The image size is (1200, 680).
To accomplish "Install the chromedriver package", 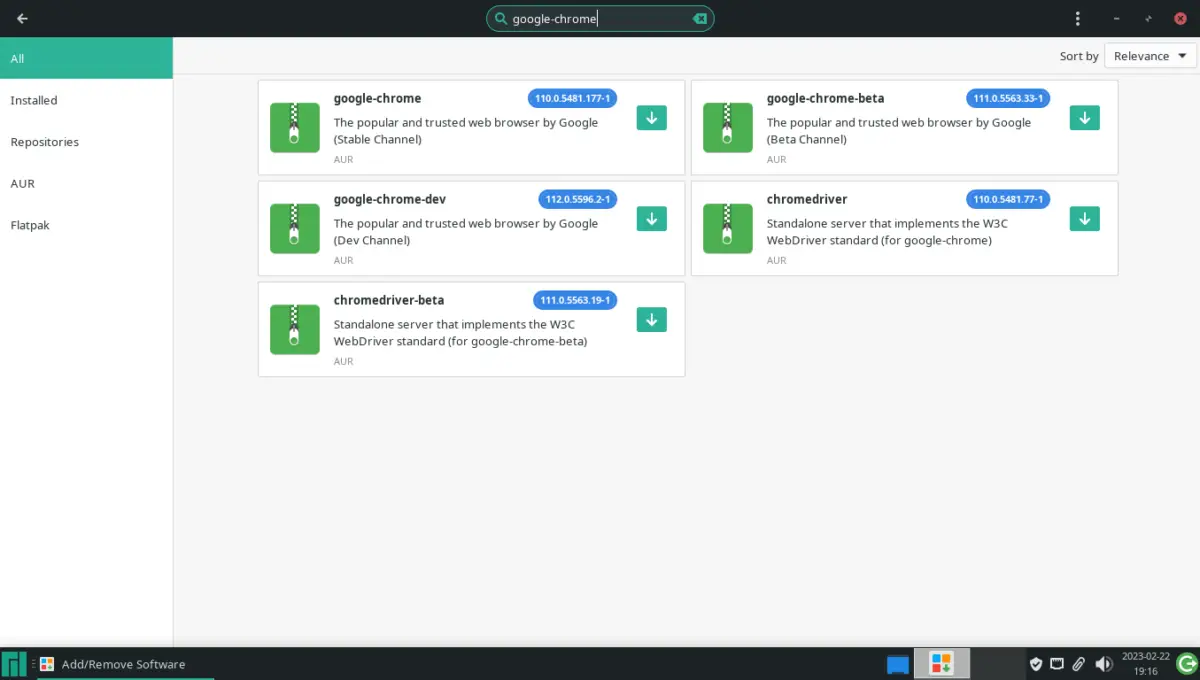I will coord(1084,219).
